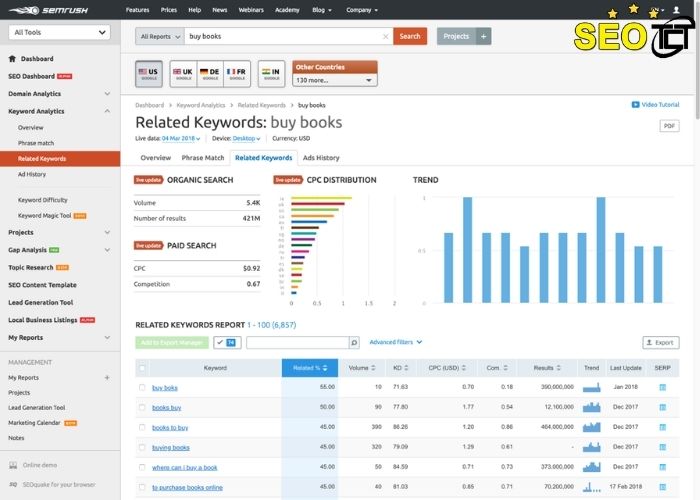Click the magnifier icon in keyword filter
This screenshot has width=700, height=500.
pyautogui.click(x=354, y=342)
